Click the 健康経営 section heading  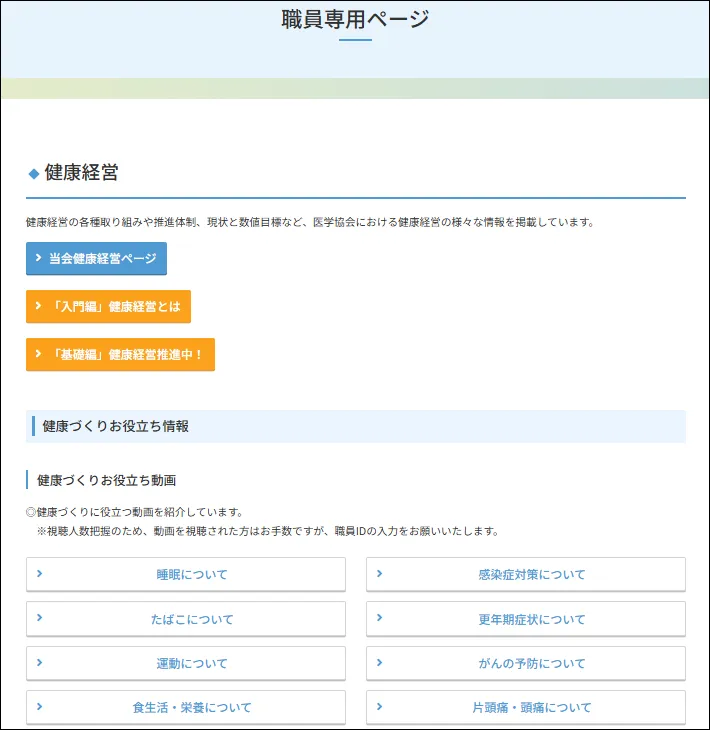81,173
